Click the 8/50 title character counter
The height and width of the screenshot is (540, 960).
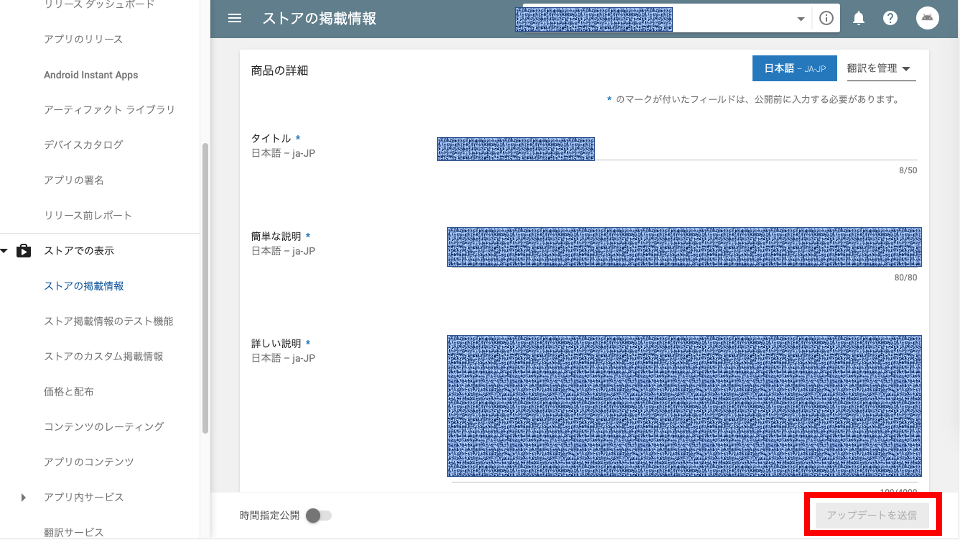tap(908, 170)
